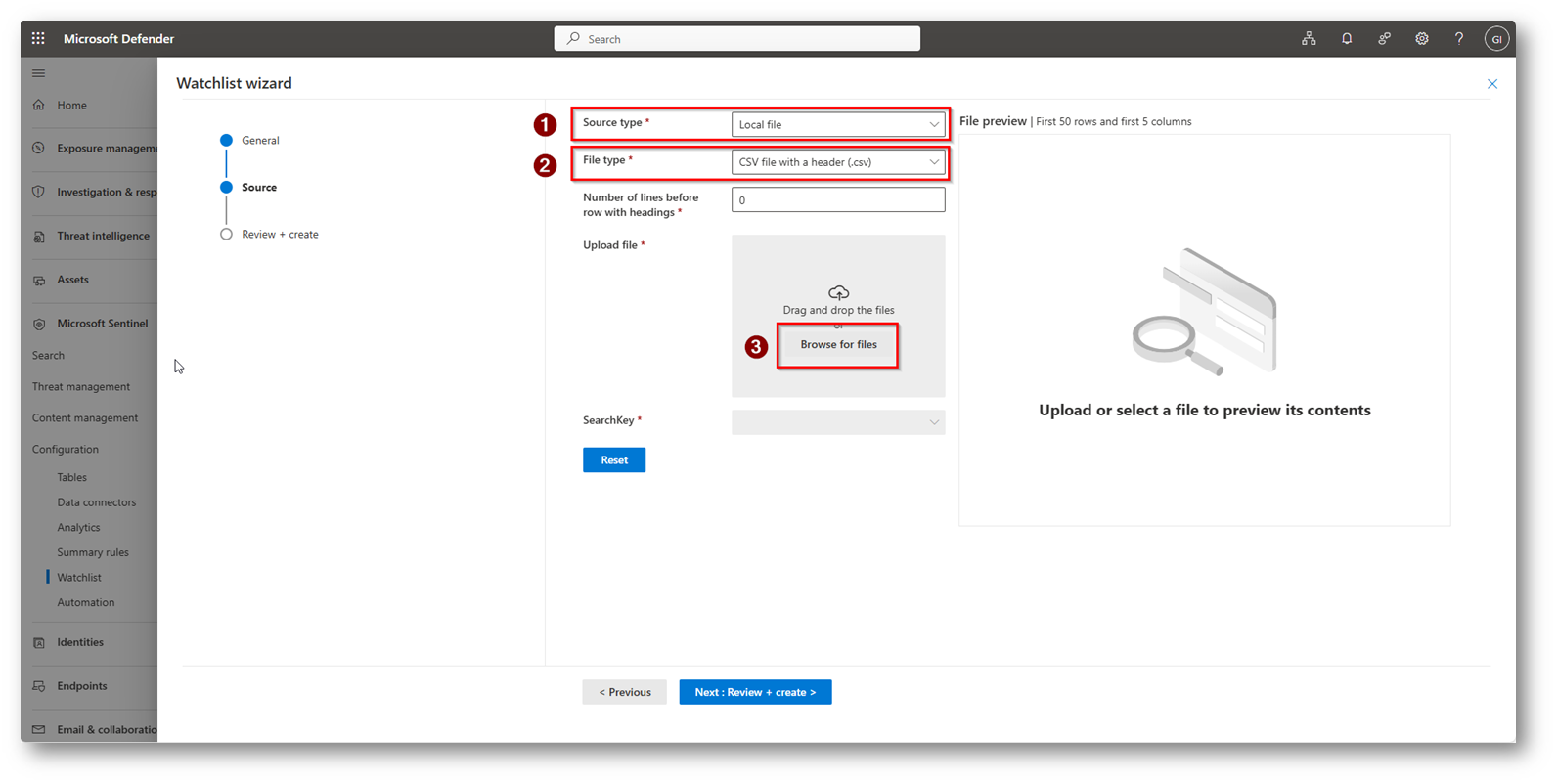Screen dimensions: 1557x784
Task: Expand Investigation & response menu
Action: point(107,193)
